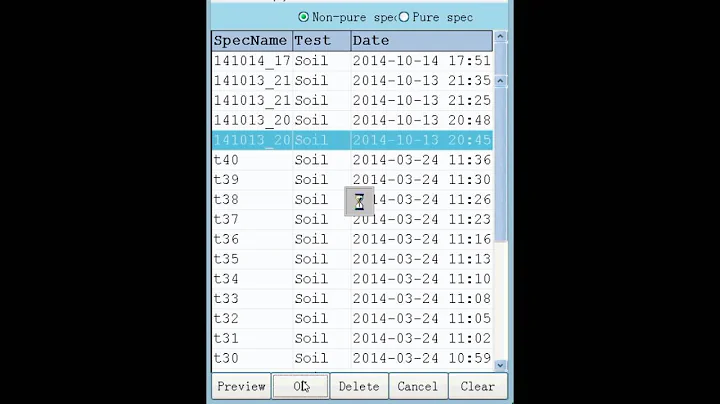Select spectrum t30 in the list

(x=352, y=358)
